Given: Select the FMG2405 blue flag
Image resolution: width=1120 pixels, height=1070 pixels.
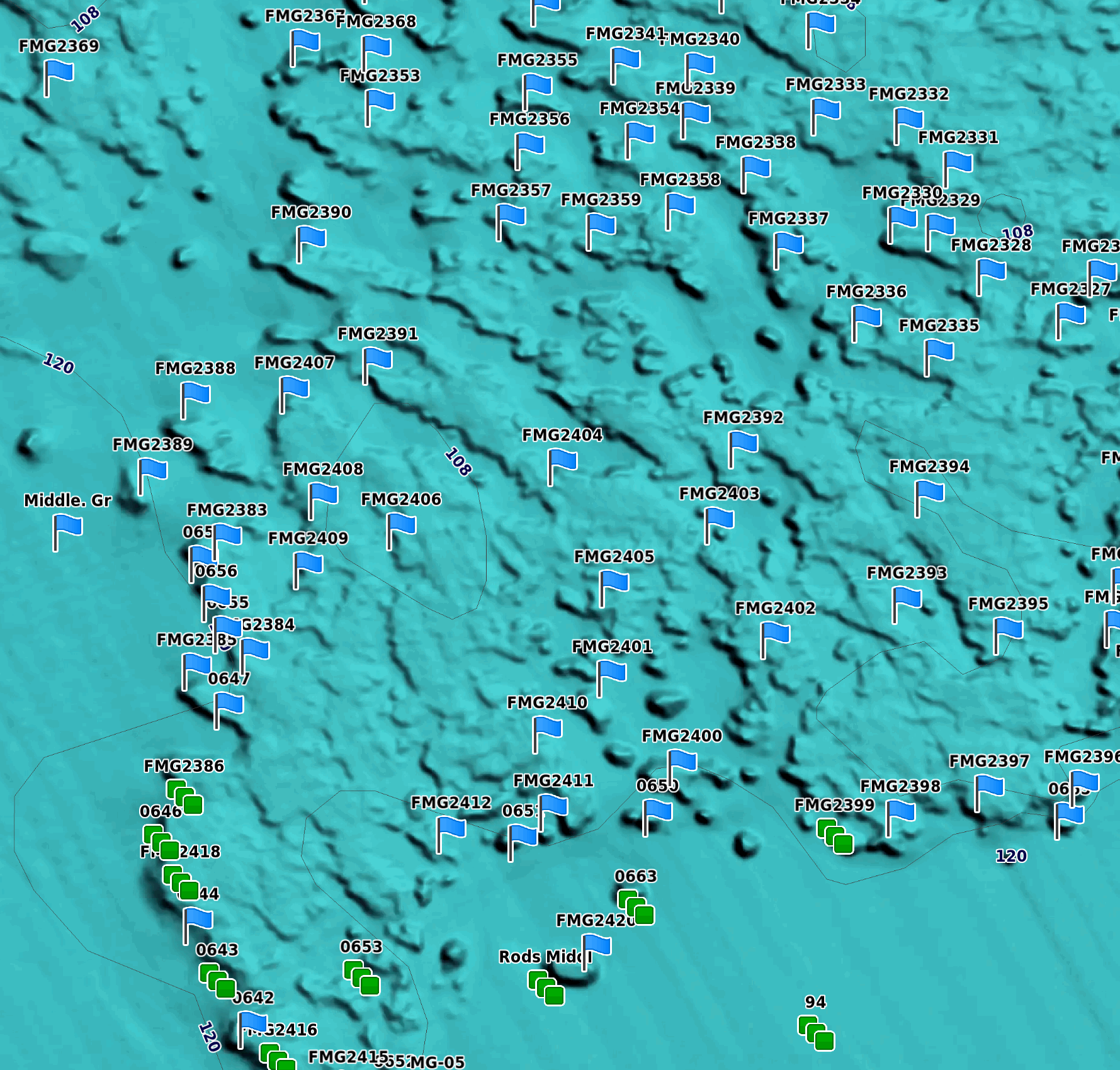Looking at the screenshot, I should click(x=614, y=588).
